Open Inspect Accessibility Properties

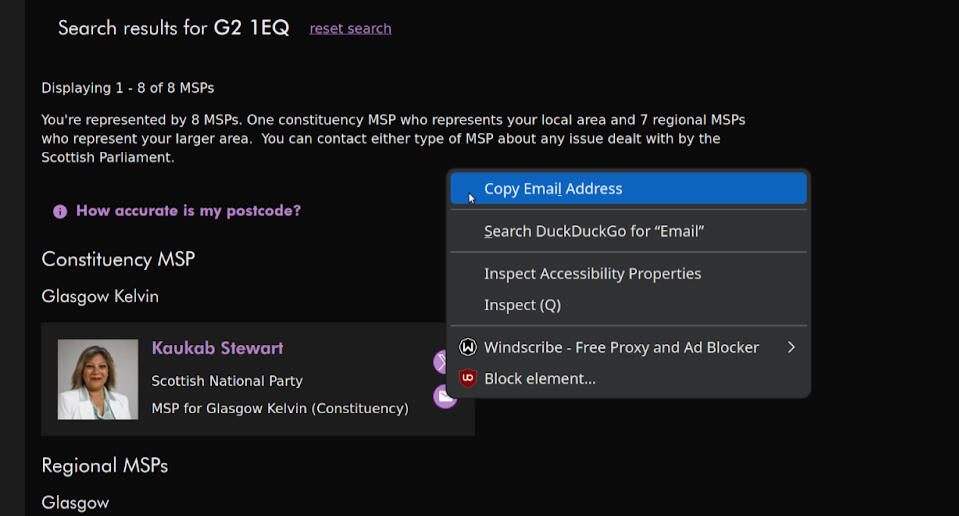pos(592,274)
